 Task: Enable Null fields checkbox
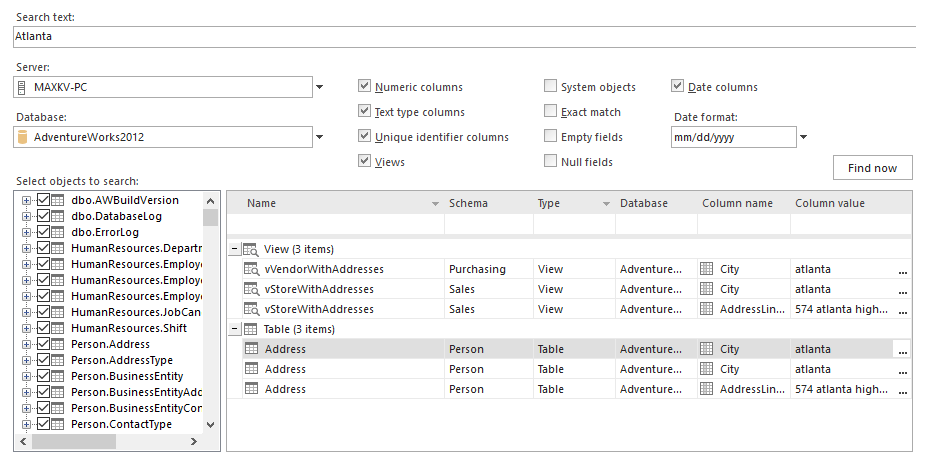[550, 161]
